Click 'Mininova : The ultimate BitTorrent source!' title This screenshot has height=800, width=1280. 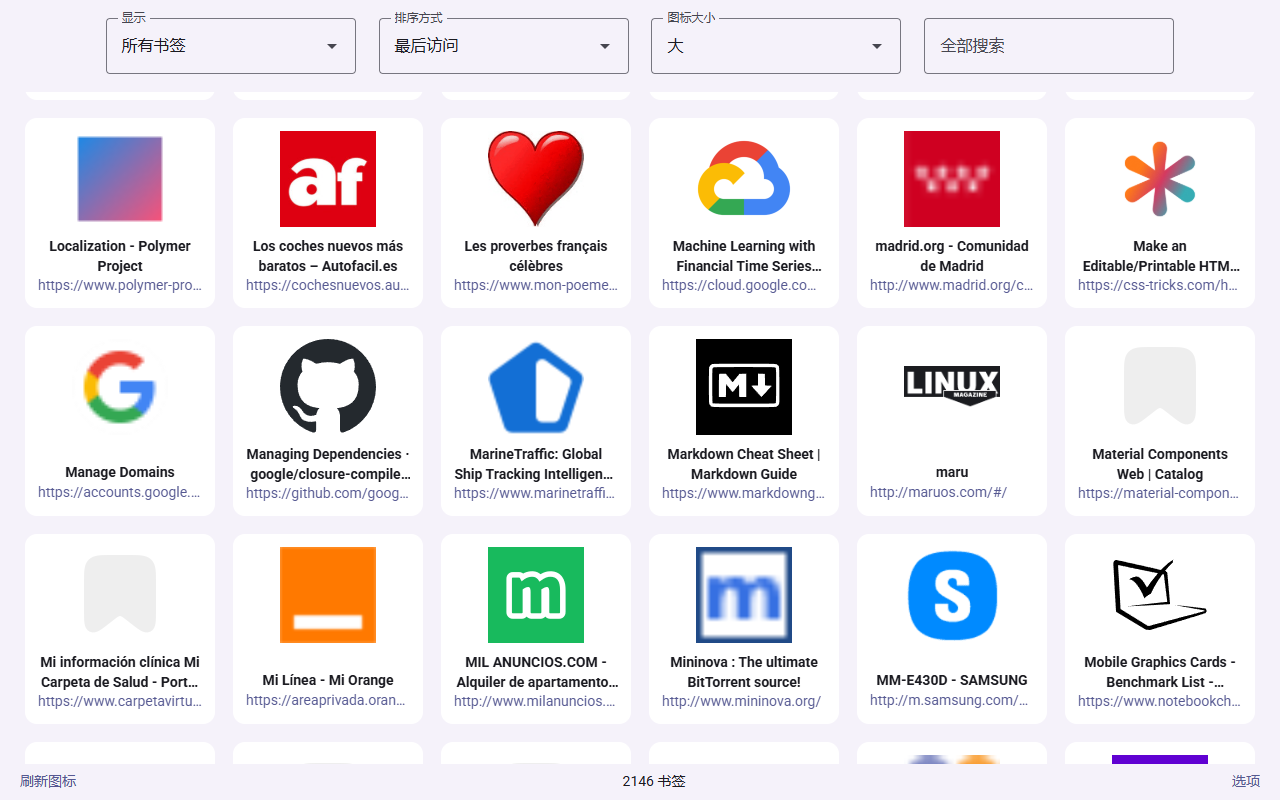pos(744,672)
